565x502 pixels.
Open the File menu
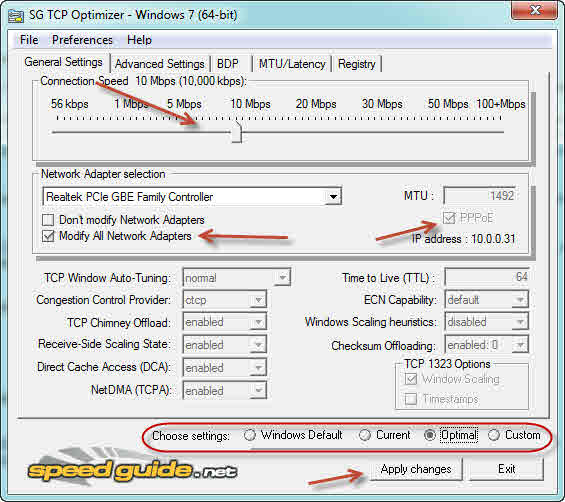(29, 40)
